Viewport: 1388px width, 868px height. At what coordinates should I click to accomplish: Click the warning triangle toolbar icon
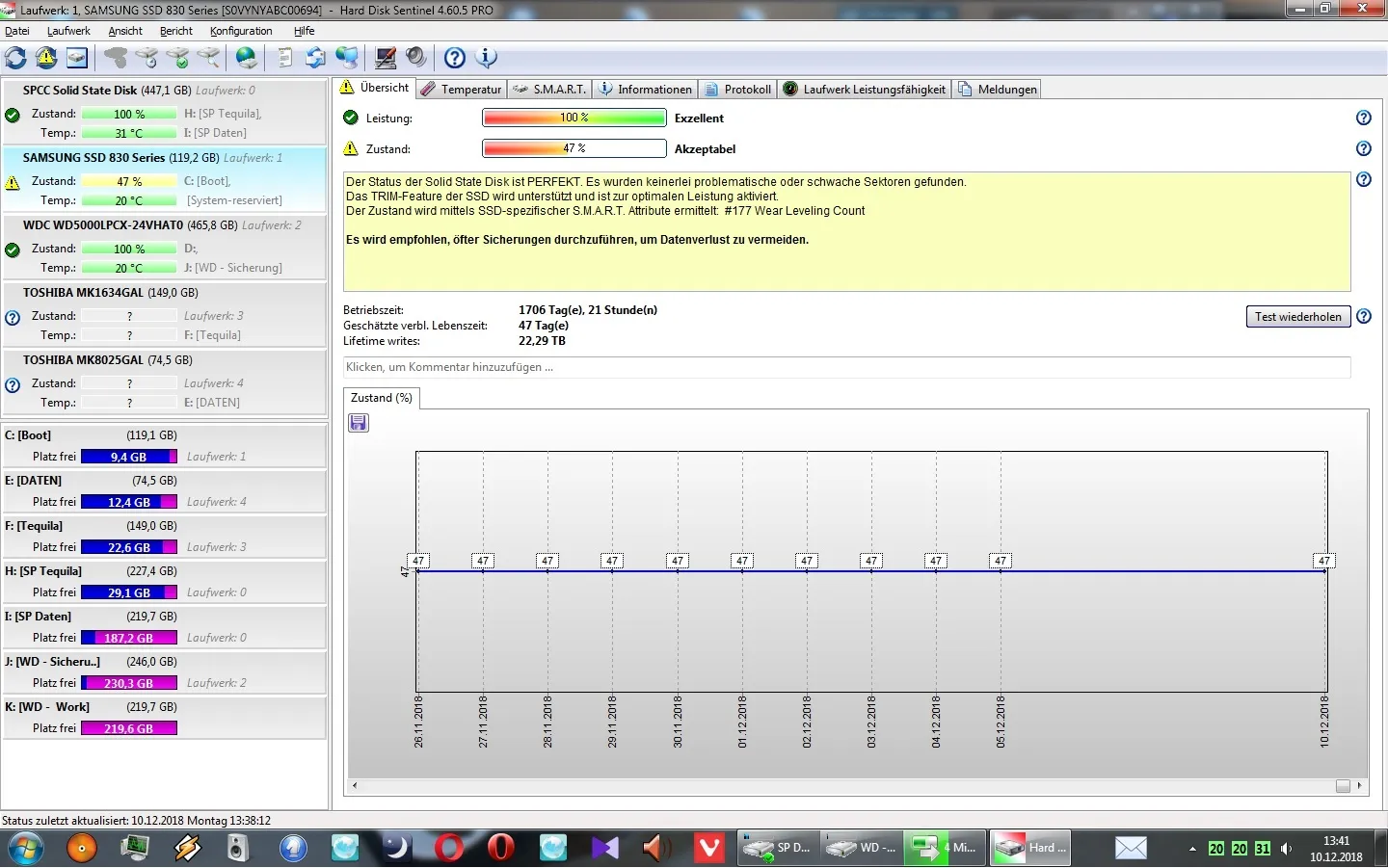coord(46,58)
